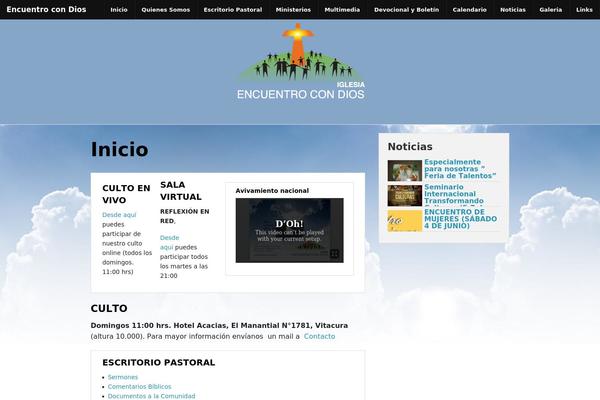Open the Escritorio Pastoral menu
Screen dimensions: 600x400
point(233,10)
